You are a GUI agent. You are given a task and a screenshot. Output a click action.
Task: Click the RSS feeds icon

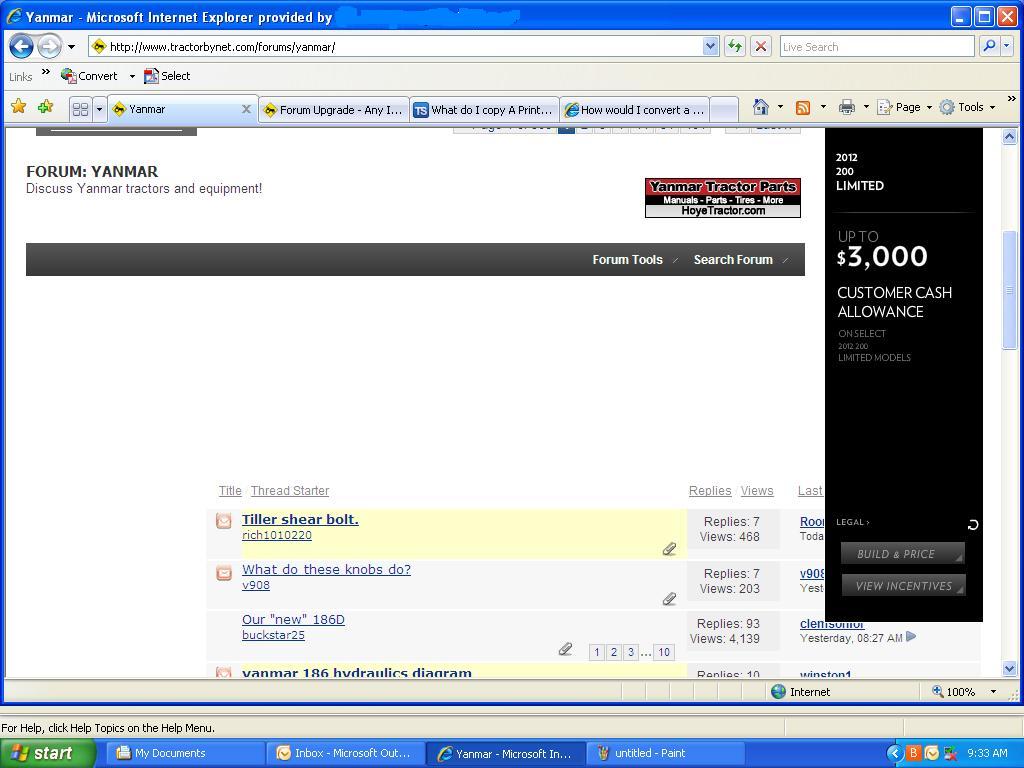pyautogui.click(x=803, y=107)
